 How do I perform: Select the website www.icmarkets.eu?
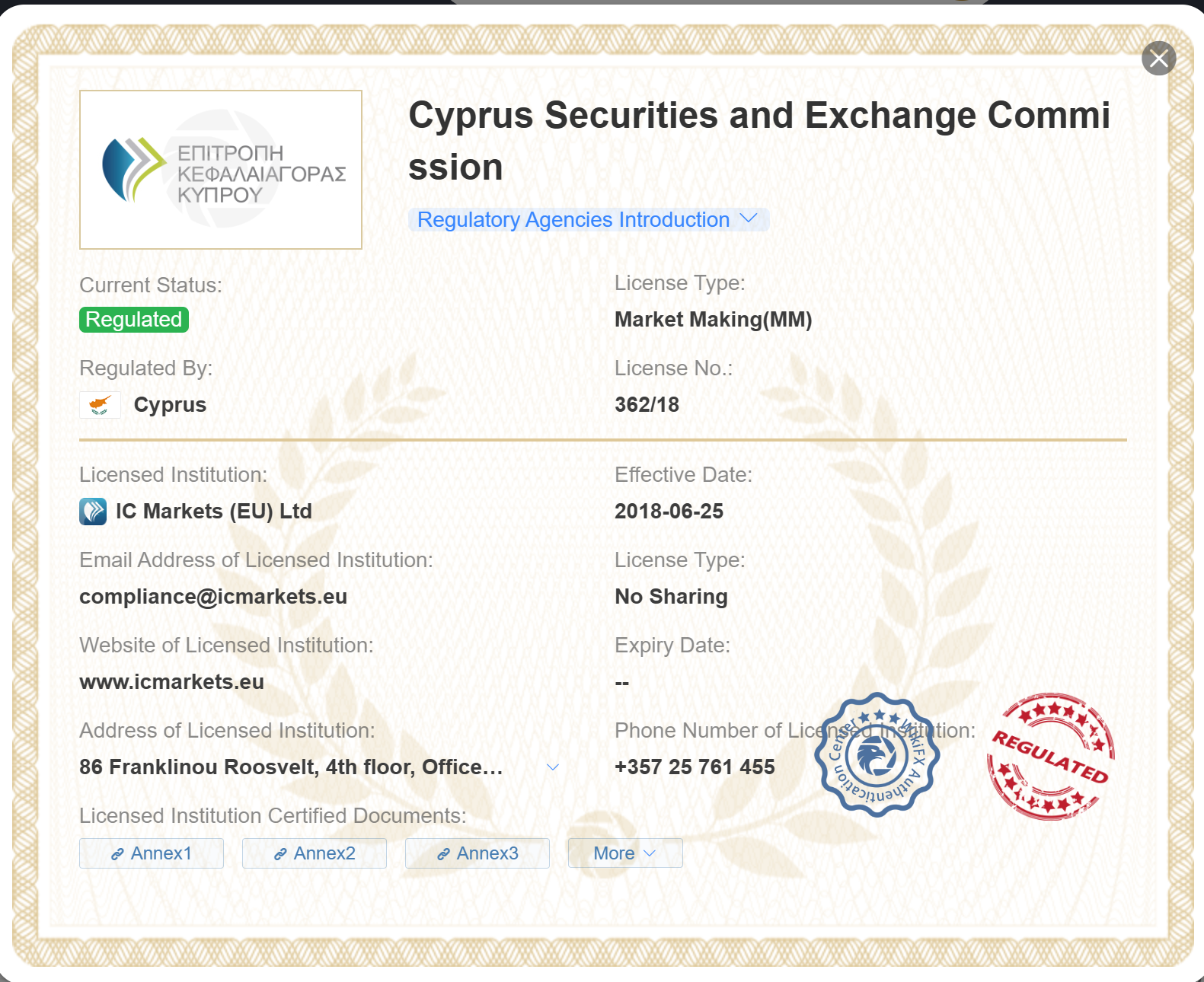(x=172, y=682)
